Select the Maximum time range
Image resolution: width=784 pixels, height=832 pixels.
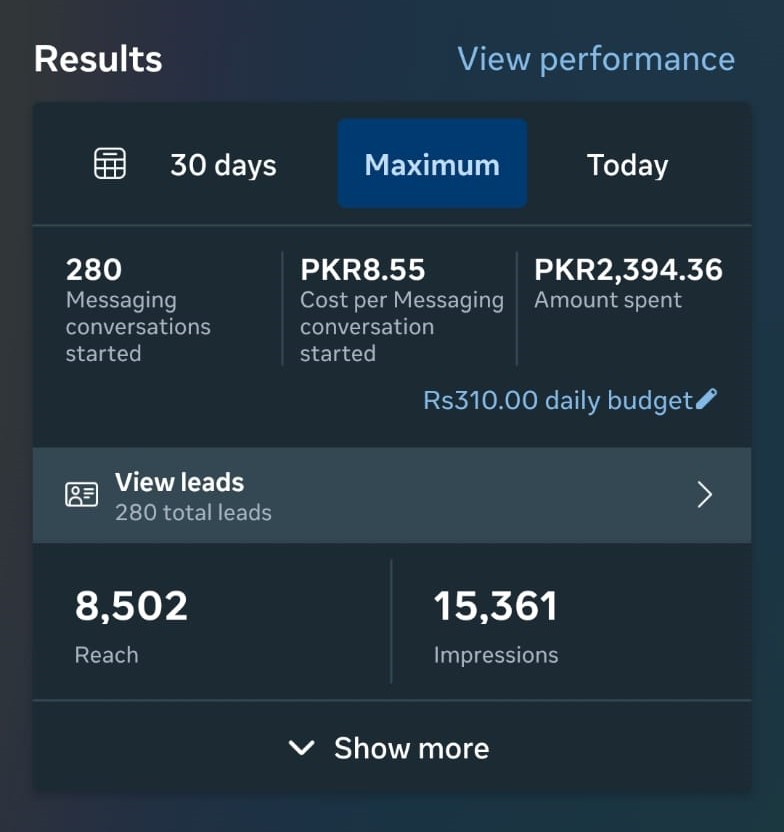click(x=431, y=163)
